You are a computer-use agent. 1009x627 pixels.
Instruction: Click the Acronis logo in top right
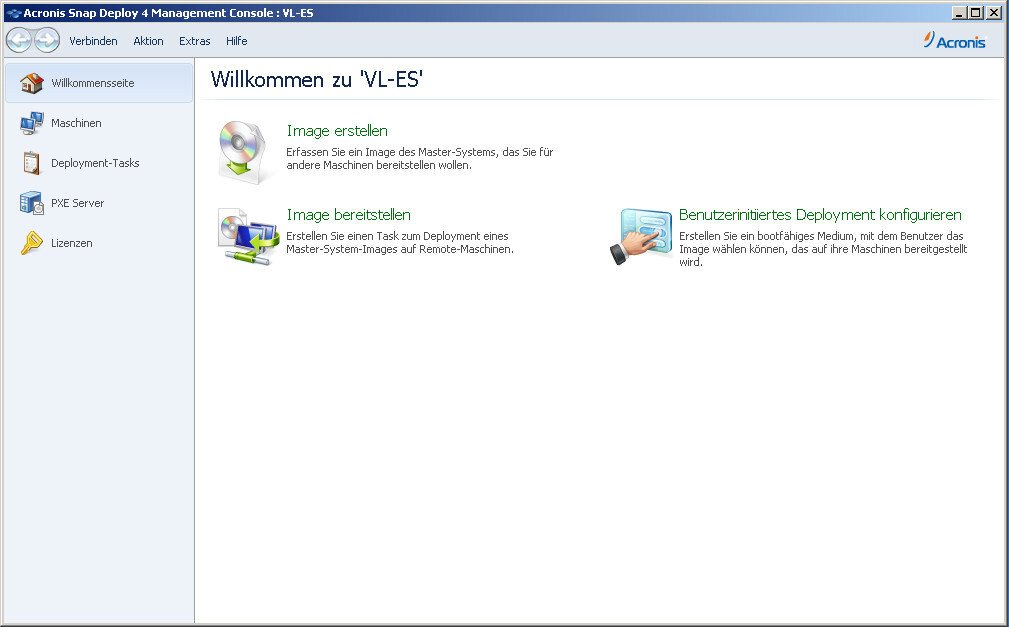pyautogui.click(x=955, y=41)
